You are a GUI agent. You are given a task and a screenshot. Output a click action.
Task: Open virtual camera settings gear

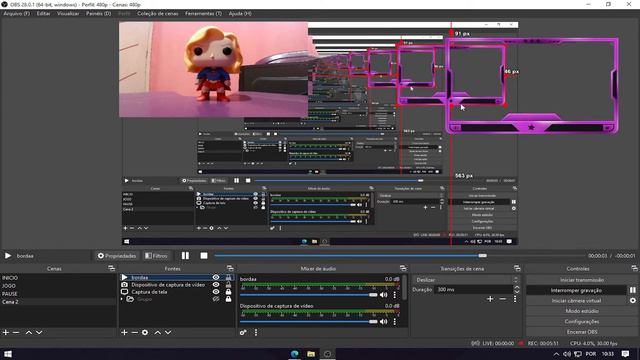pos(633,300)
